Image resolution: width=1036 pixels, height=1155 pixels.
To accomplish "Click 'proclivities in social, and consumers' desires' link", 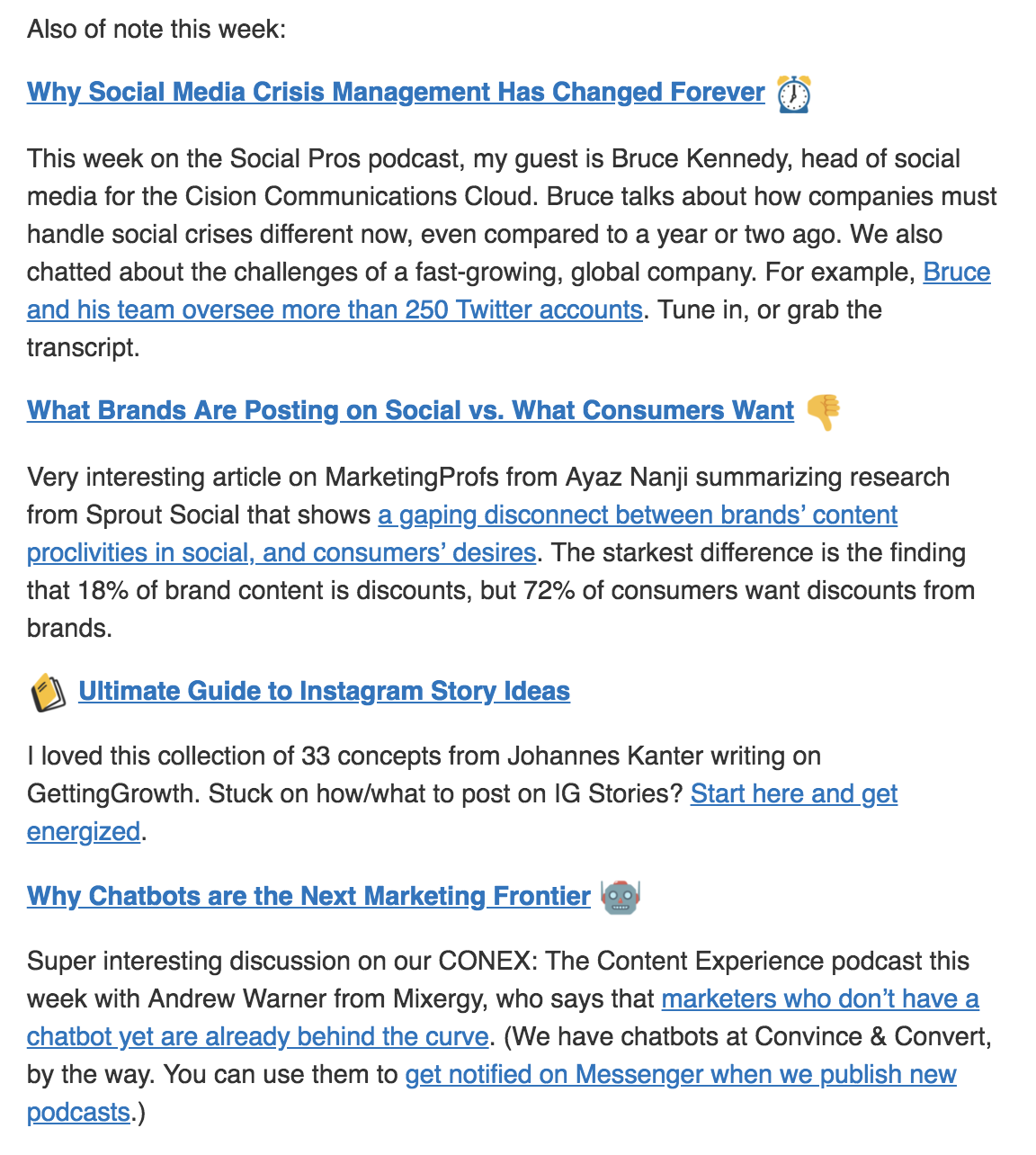I will tap(281, 552).
